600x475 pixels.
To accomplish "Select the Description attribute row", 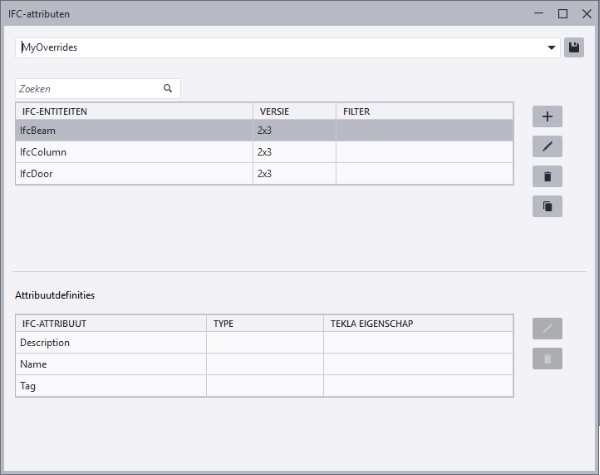I will pos(264,343).
